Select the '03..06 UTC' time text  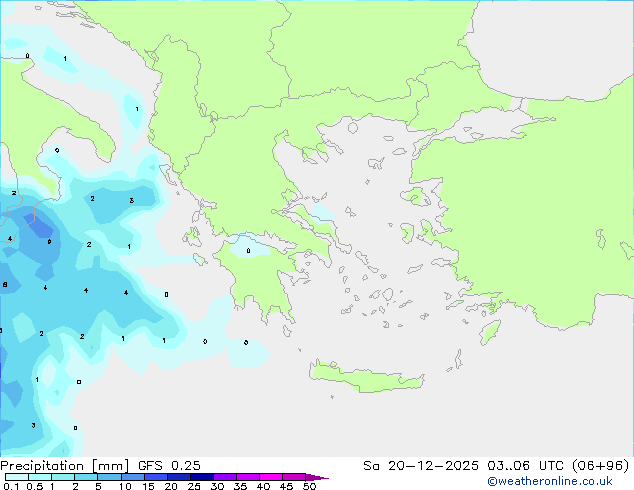tap(525, 466)
